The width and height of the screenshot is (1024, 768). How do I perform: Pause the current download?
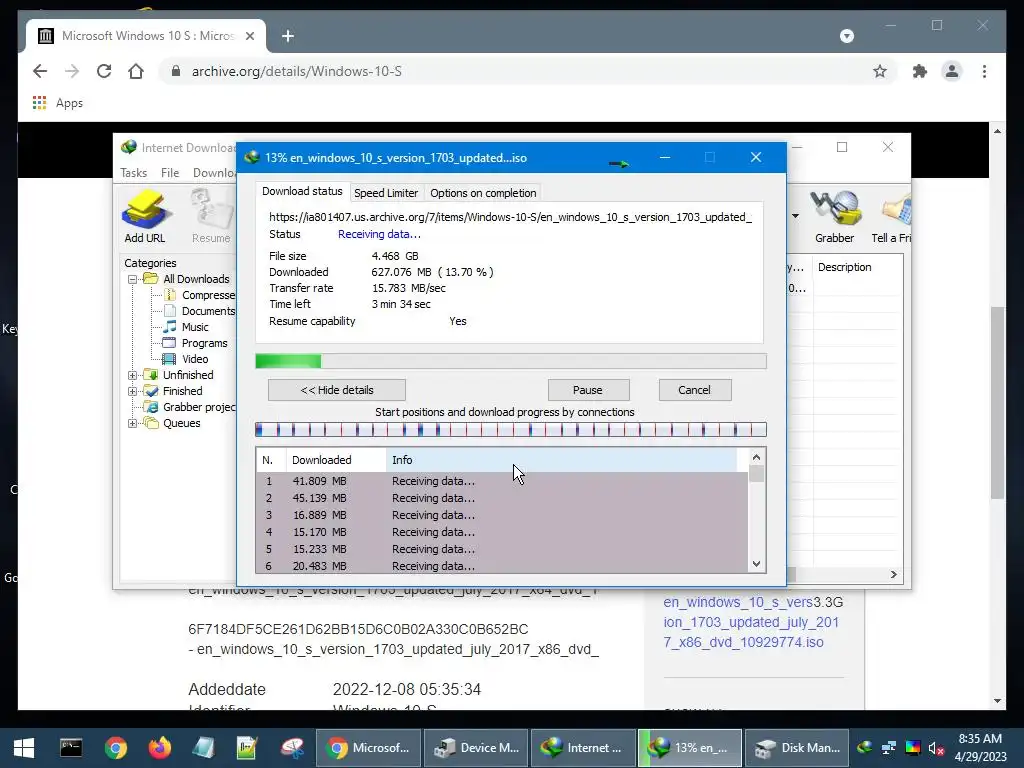(x=588, y=390)
